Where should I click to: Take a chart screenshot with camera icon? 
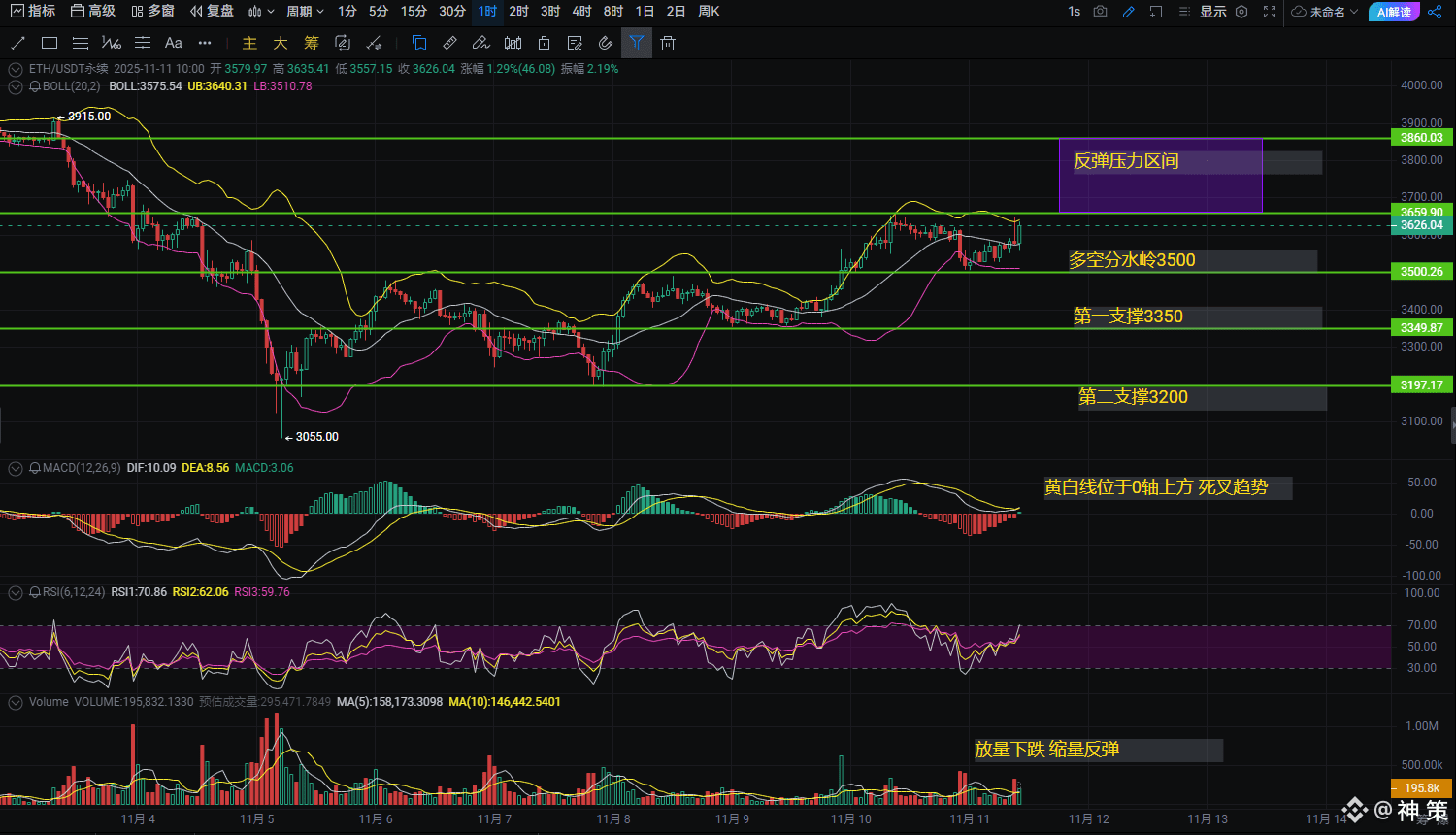(x=1100, y=12)
